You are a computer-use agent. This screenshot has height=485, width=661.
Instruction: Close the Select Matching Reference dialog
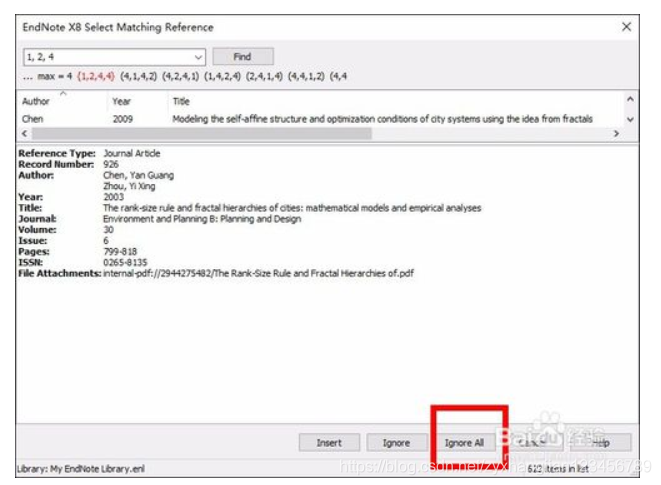click(x=626, y=27)
